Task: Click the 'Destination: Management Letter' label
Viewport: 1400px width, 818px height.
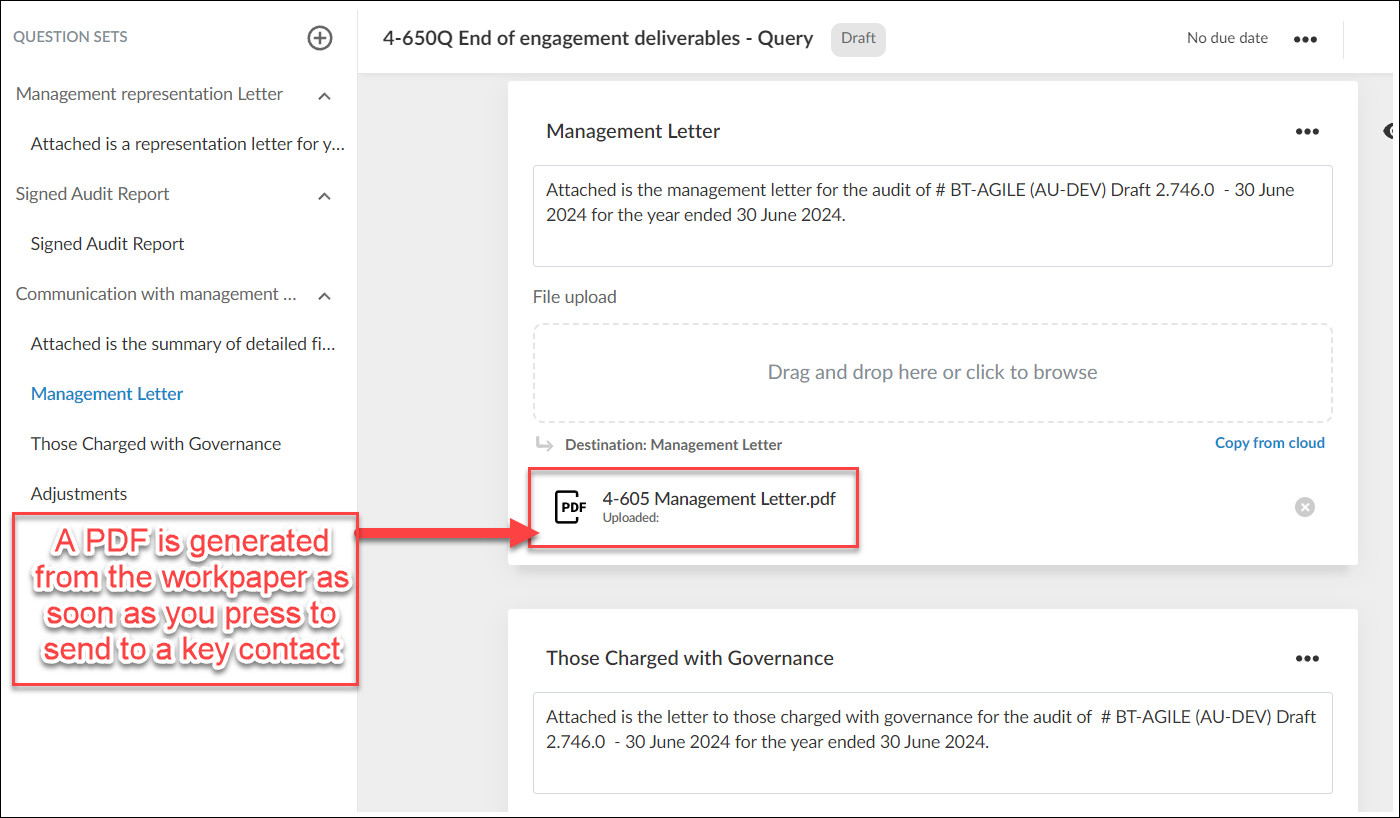Action: (674, 445)
